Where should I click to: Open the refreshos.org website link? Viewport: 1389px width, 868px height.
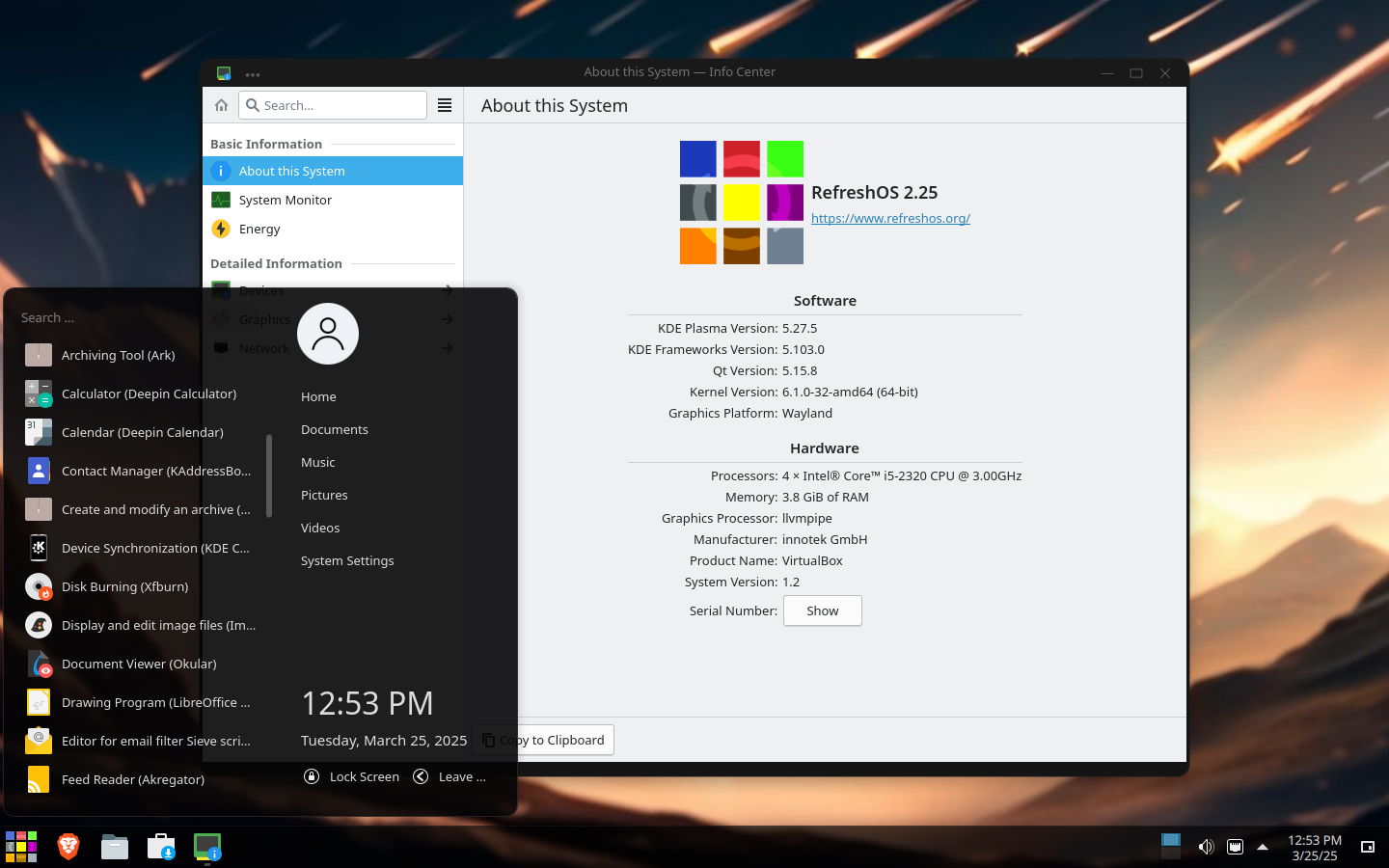[x=890, y=218]
